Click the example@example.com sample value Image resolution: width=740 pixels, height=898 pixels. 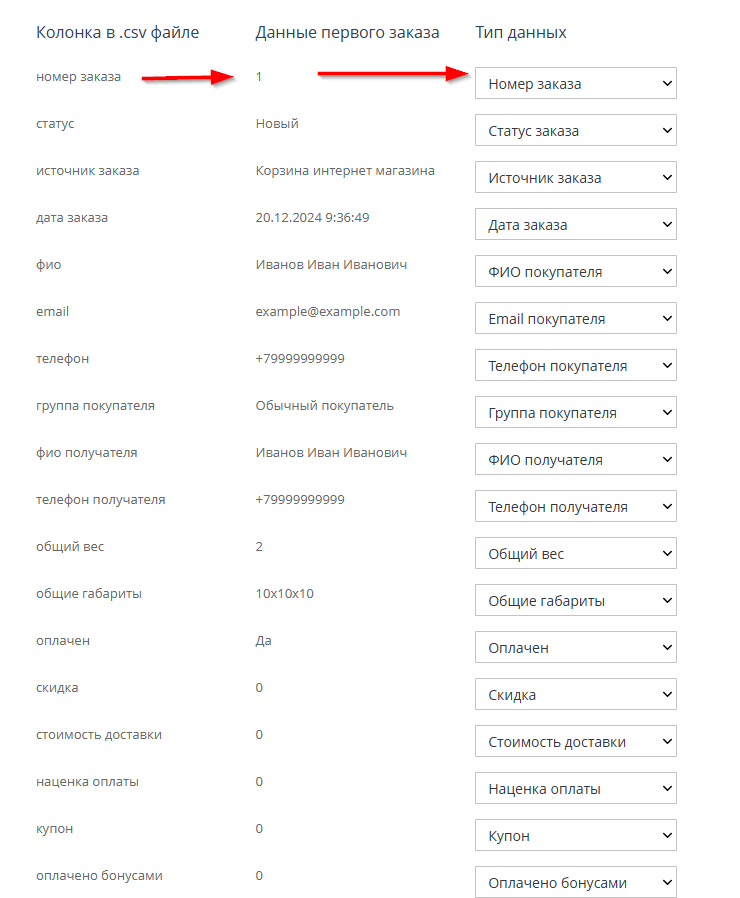pos(327,312)
